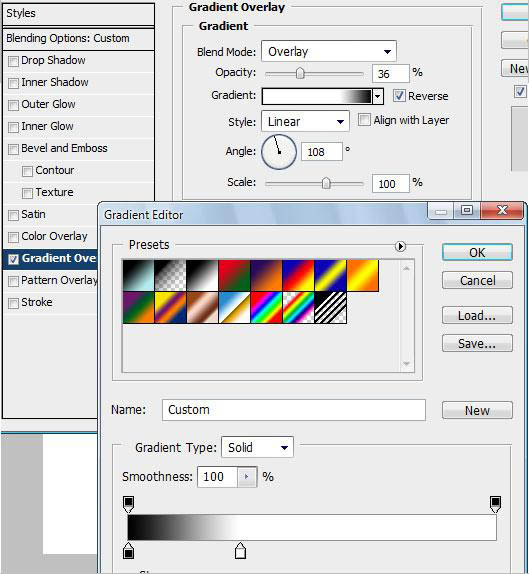Open the Gradient Type Solid dropdown
Viewport: 529px width, 574px height.
(x=257, y=447)
